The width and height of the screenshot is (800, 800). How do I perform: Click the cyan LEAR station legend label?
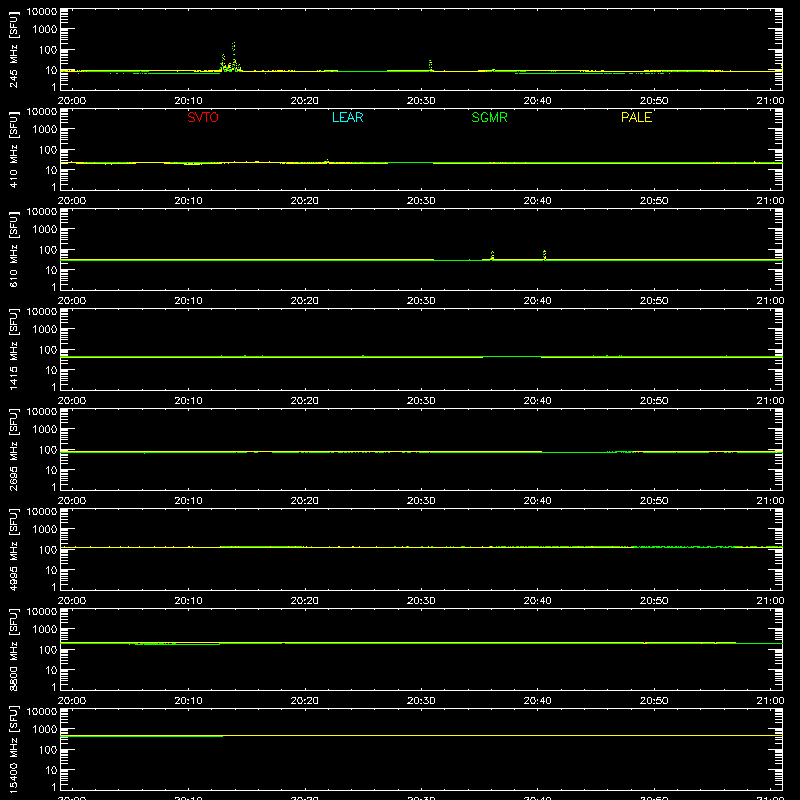(x=347, y=117)
